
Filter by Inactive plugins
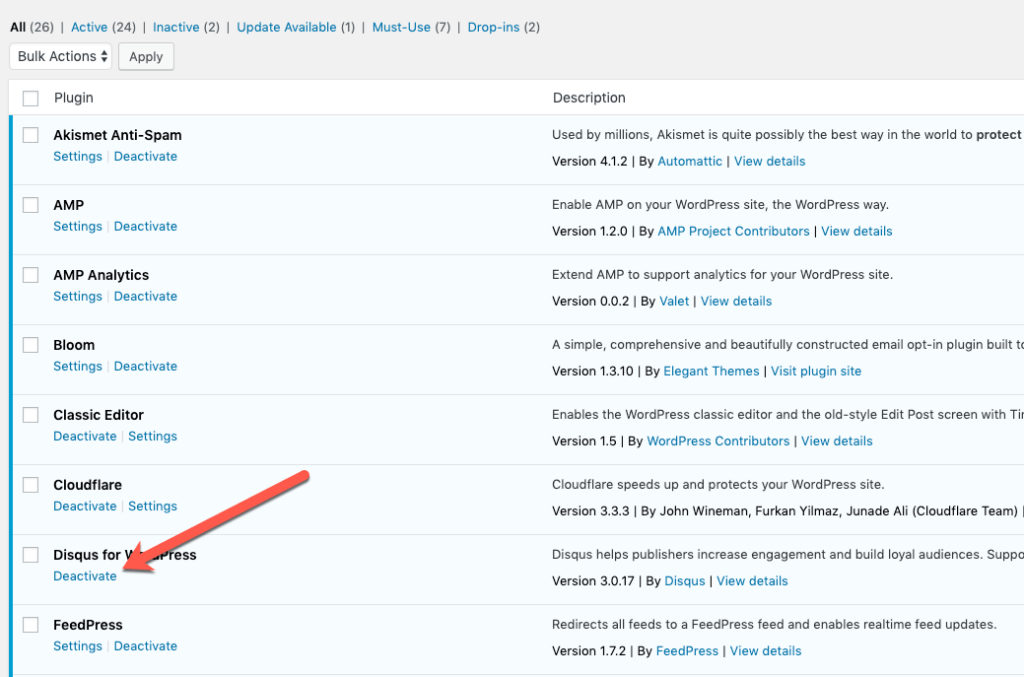(x=176, y=27)
